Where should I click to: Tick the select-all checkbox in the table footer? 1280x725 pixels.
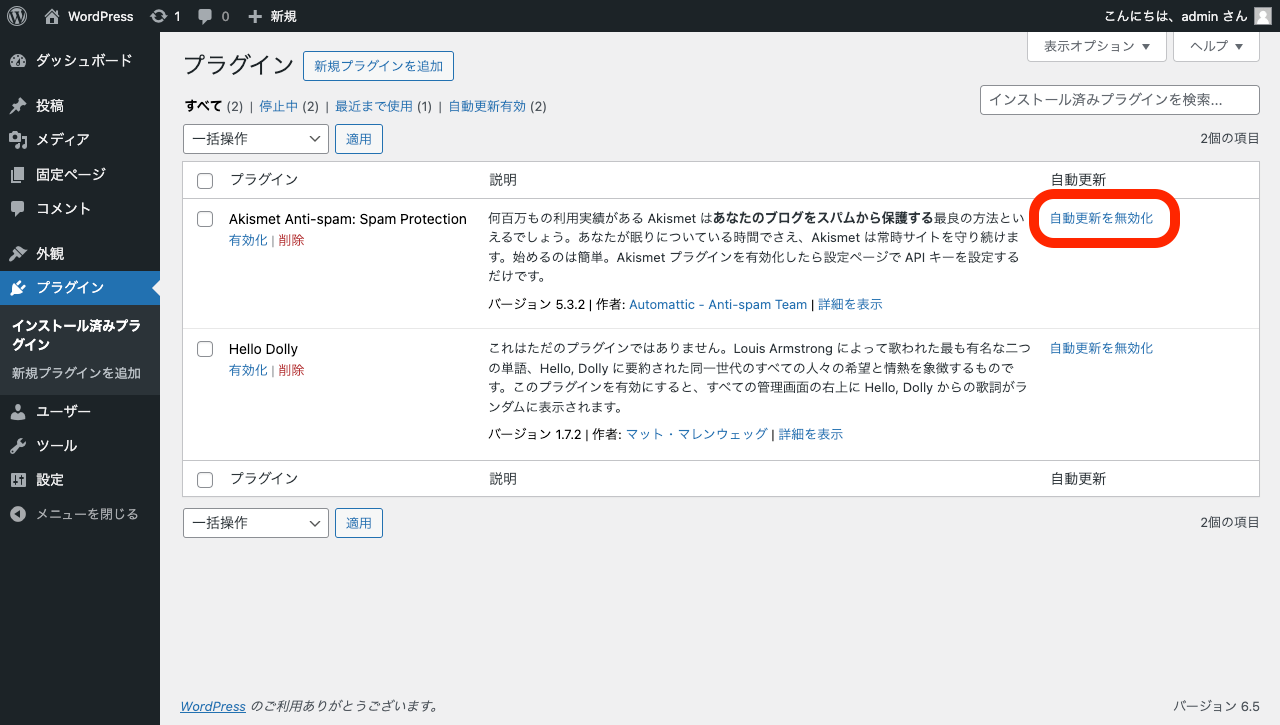[x=205, y=480]
